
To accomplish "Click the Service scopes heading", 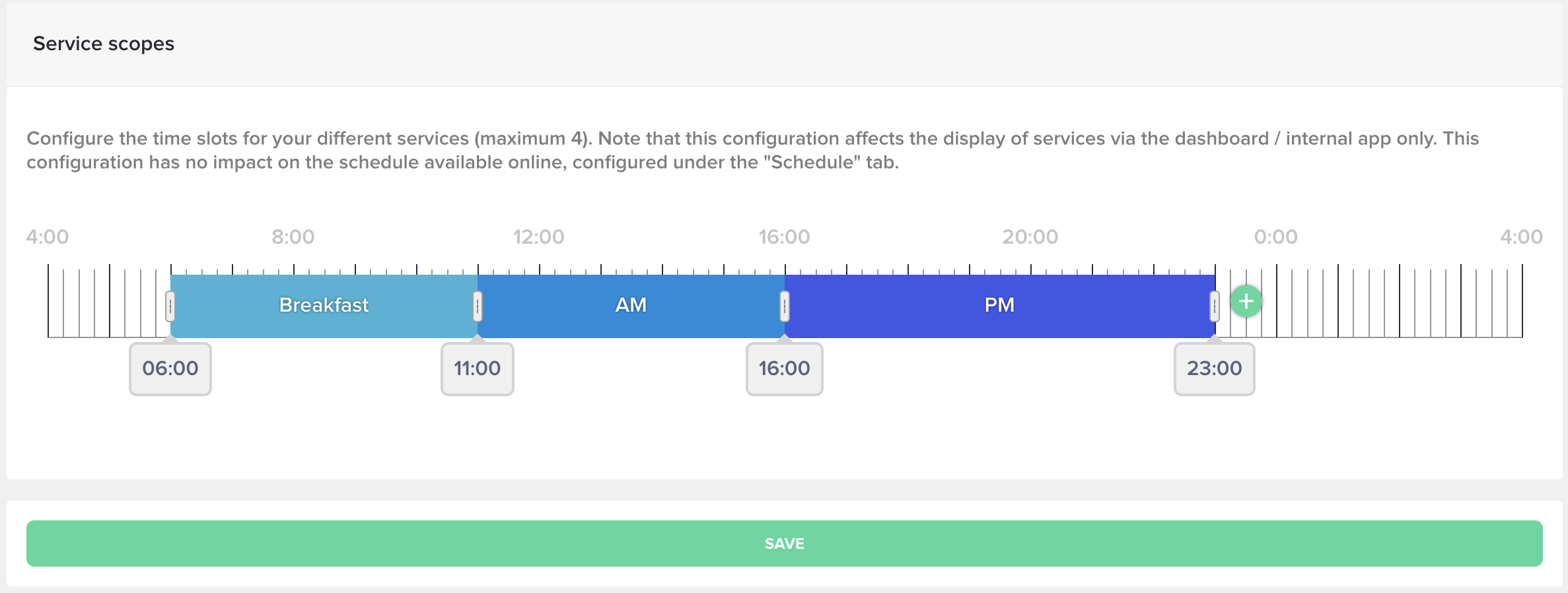I will [x=104, y=44].
